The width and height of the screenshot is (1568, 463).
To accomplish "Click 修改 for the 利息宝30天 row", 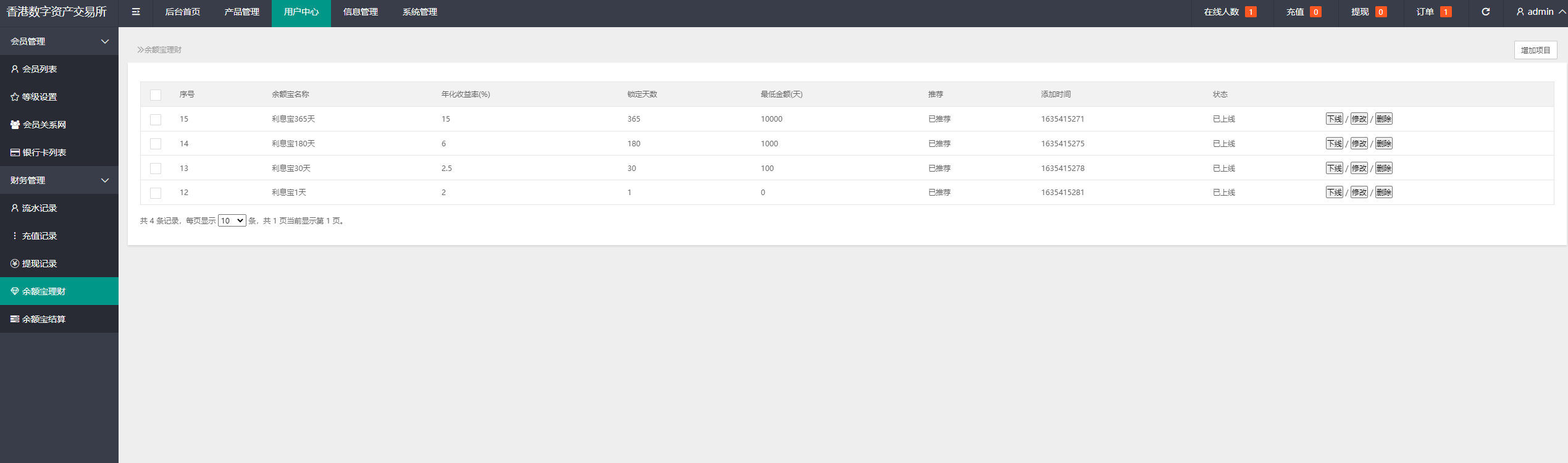I will (x=1359, y=169).
